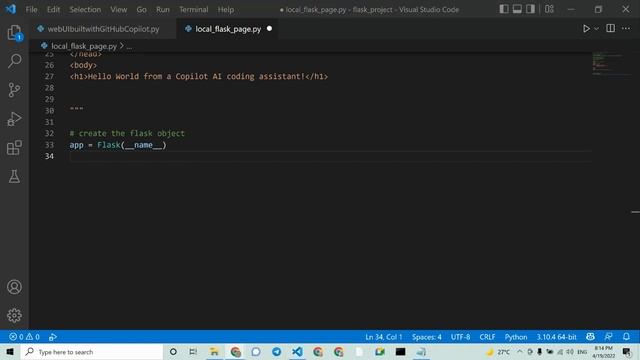This screenshot has height=360, width=640.
Task: Open the Manage gear icon
Action: click(x=14, y=315)
